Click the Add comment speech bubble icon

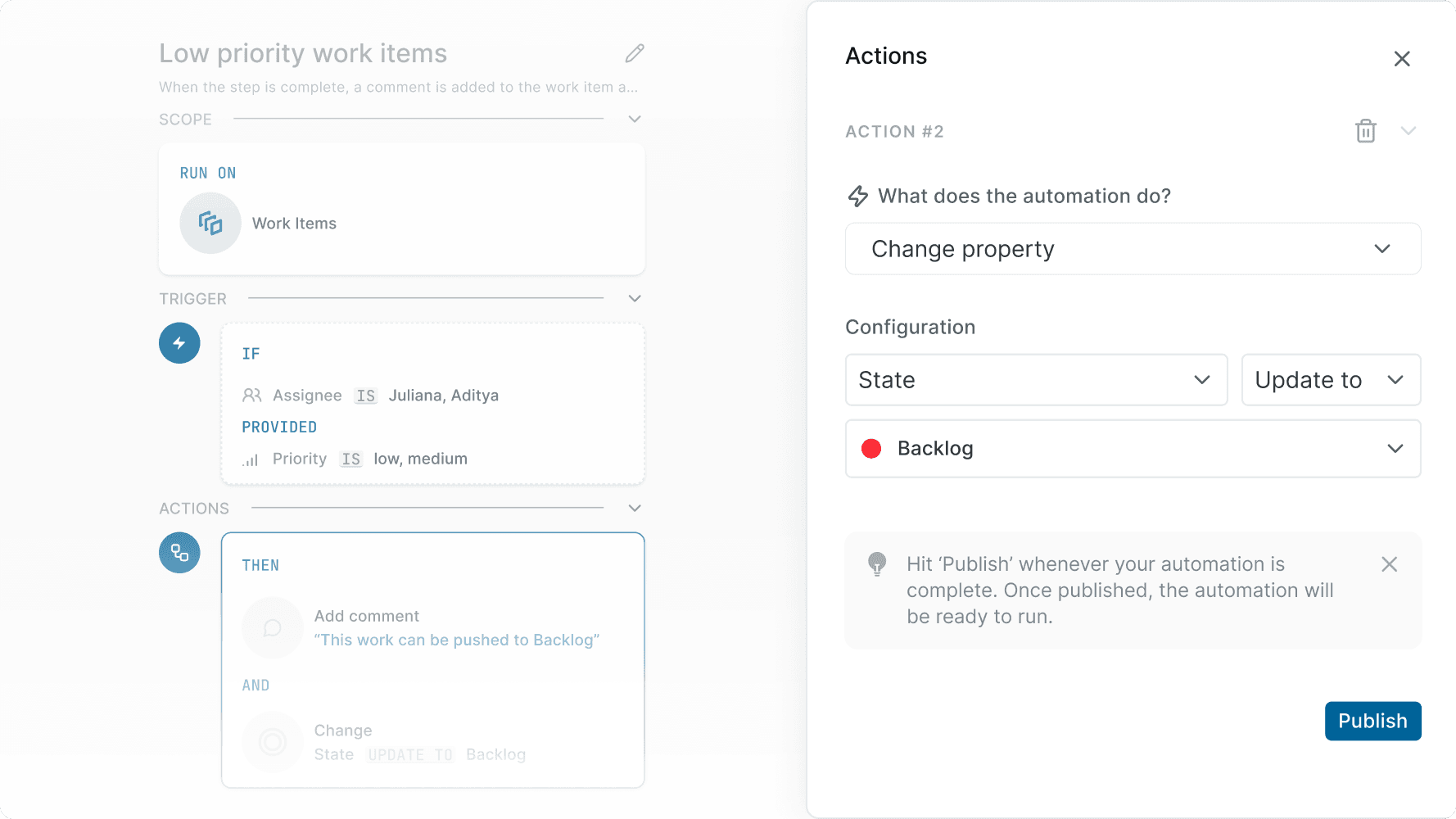click(x=272, y=627)
